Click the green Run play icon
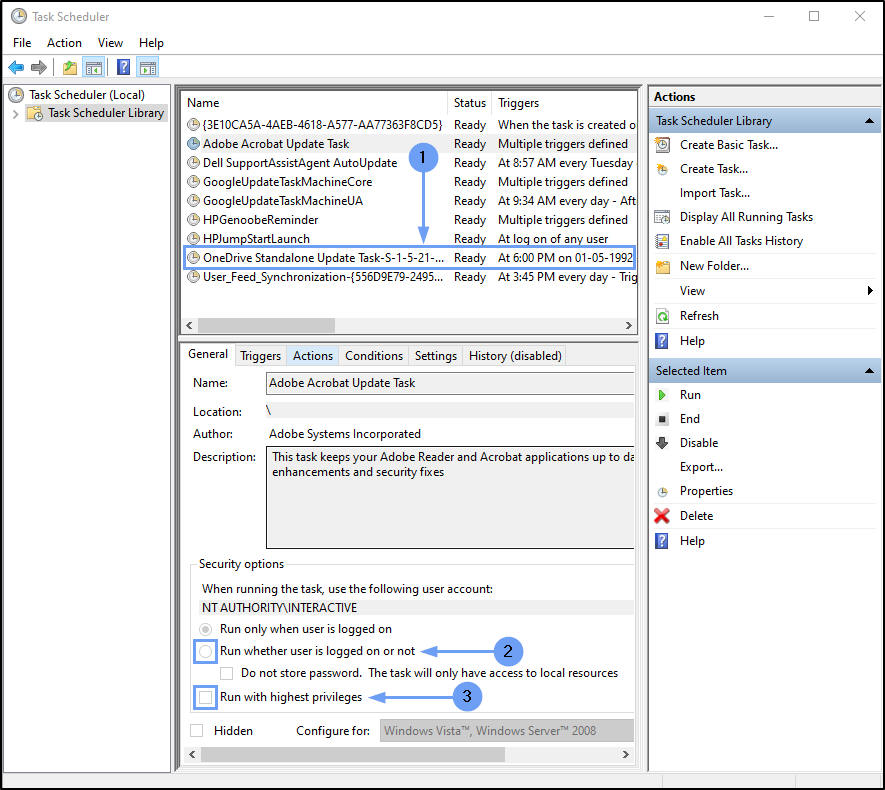 663,395
